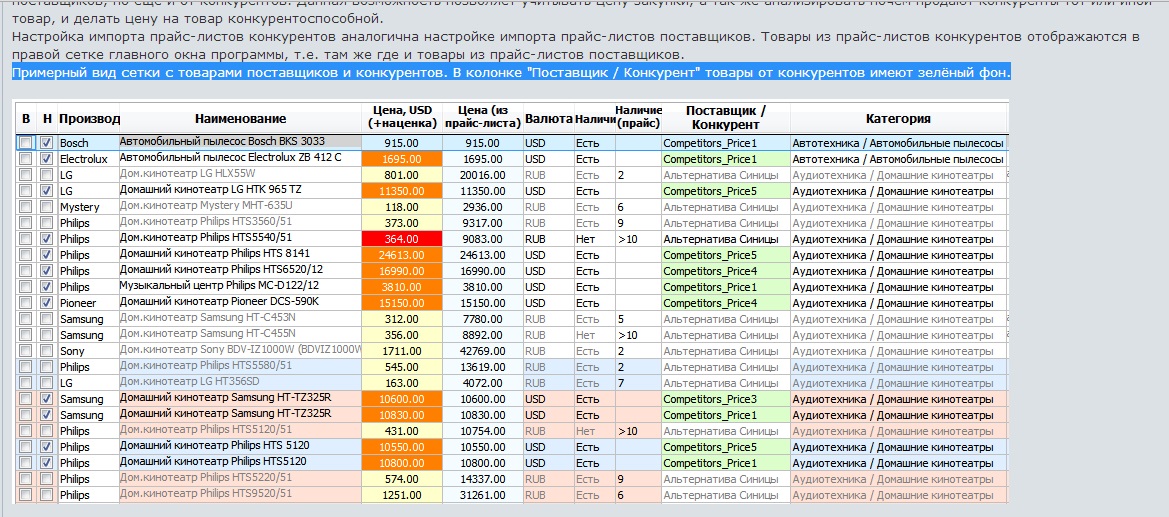
Task: Click the Поставщик / Конкурент column header
Action: (725, 119)
